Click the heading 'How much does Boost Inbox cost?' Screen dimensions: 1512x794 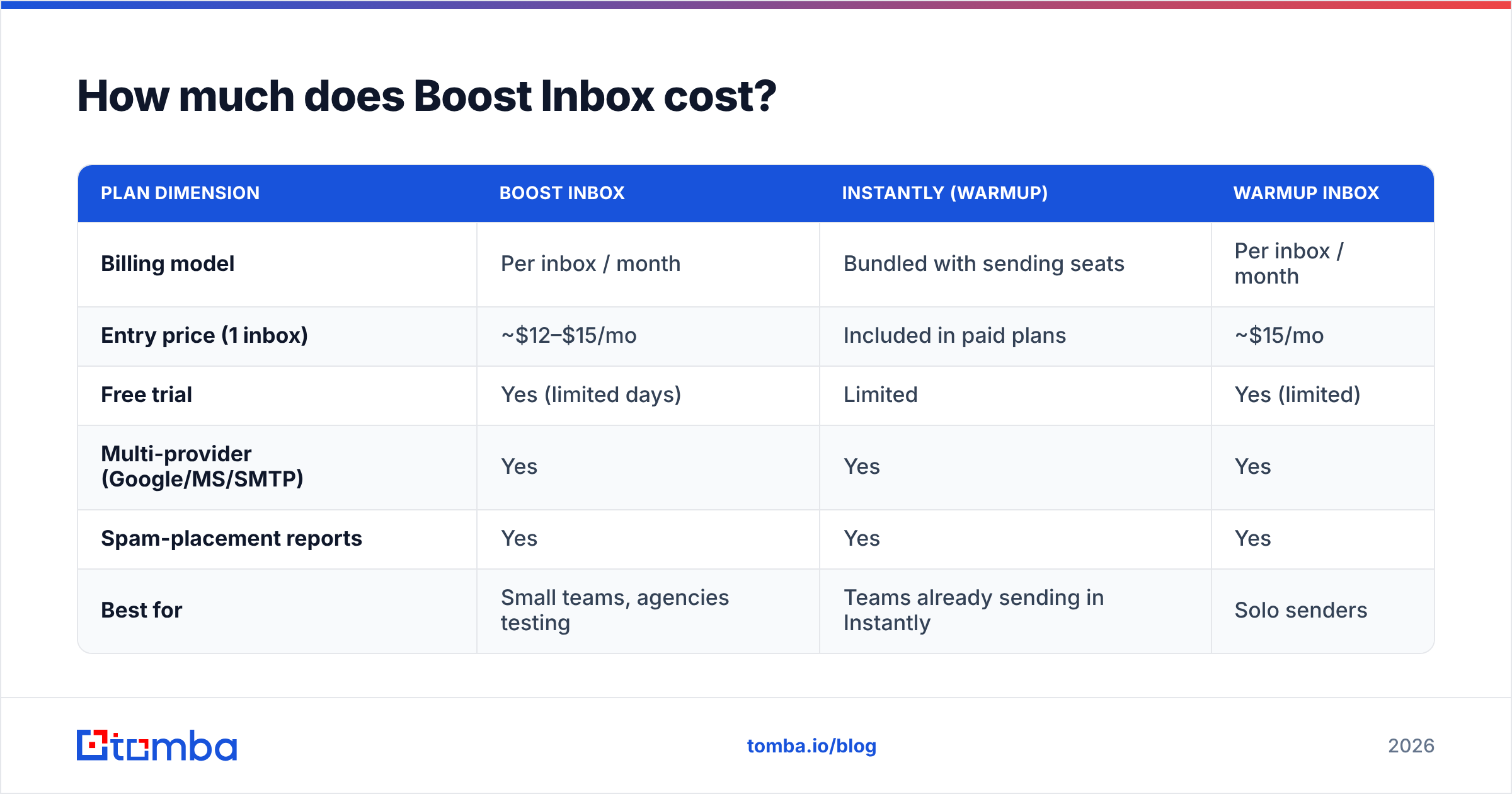[x=427, y=96]
